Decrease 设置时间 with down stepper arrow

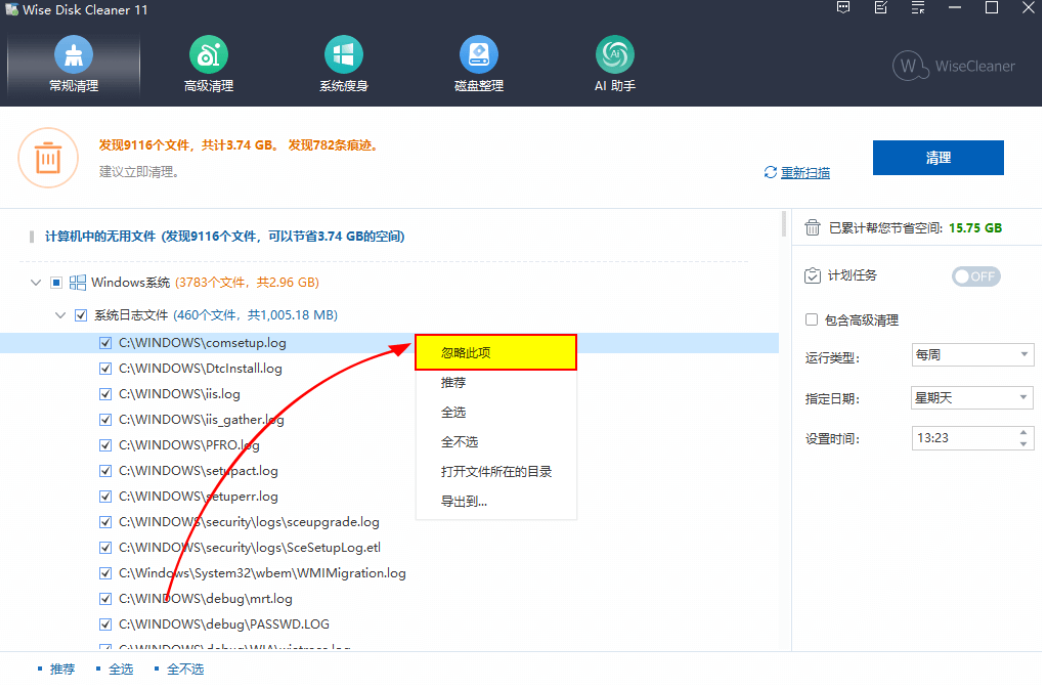[x=1023, y=443]
